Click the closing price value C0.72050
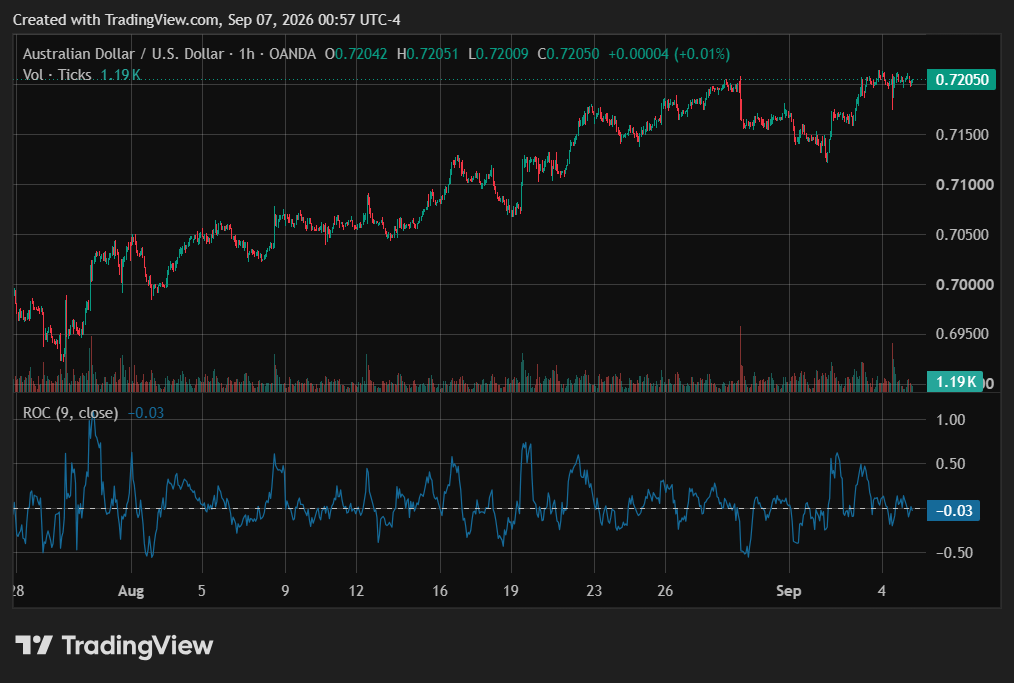This screenshot has width=1014, height=683. (x=568, y=54)
